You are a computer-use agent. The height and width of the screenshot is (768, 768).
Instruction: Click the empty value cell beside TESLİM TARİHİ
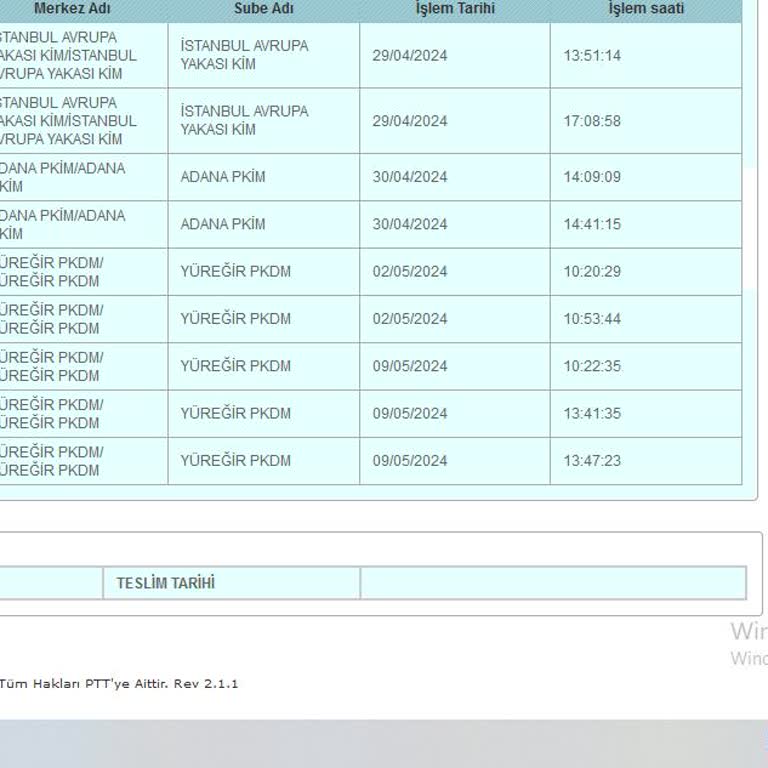tap(553, 583)
